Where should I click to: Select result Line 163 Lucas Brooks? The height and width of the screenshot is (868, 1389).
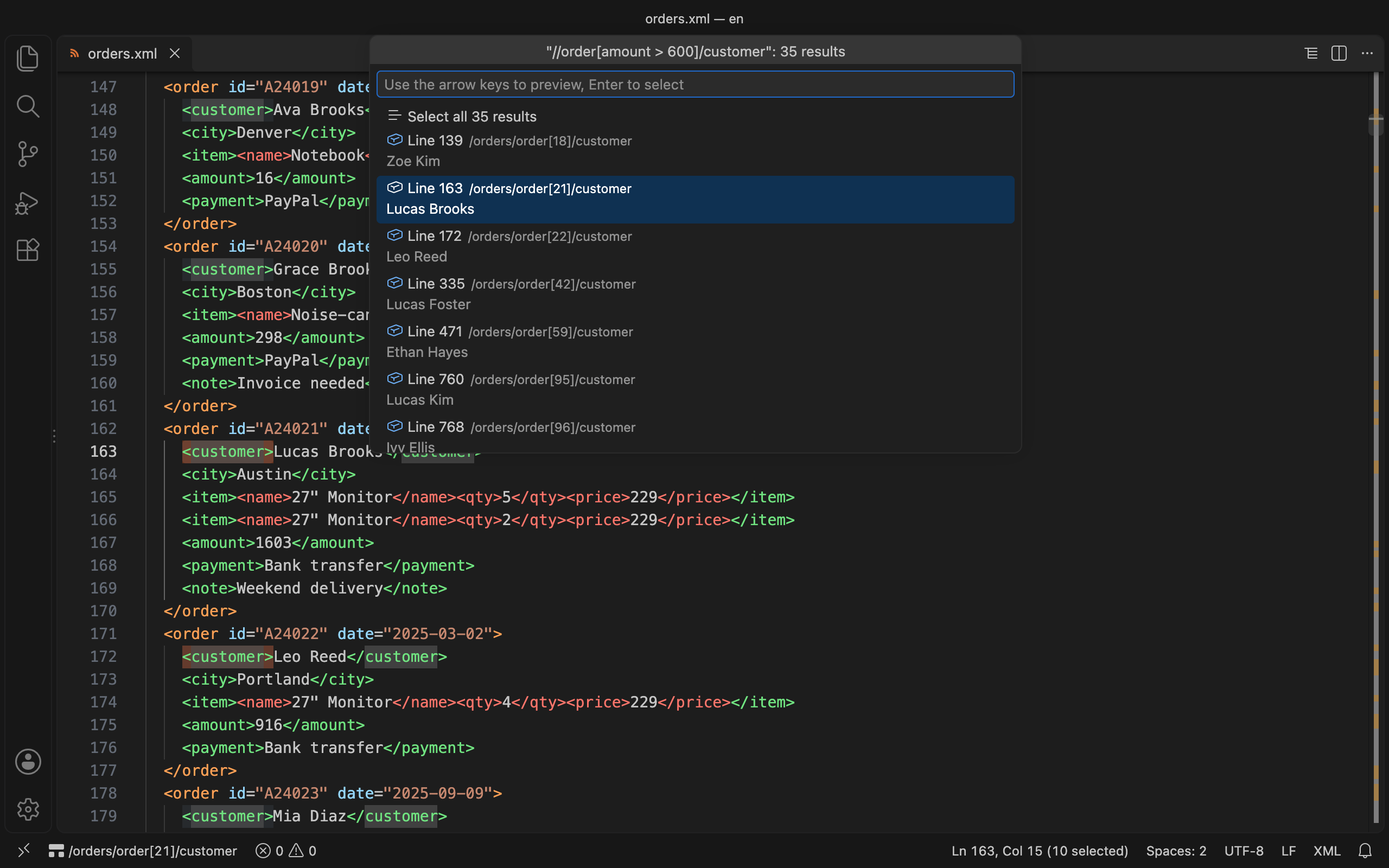pyautogui.click(x=695, y=199)
